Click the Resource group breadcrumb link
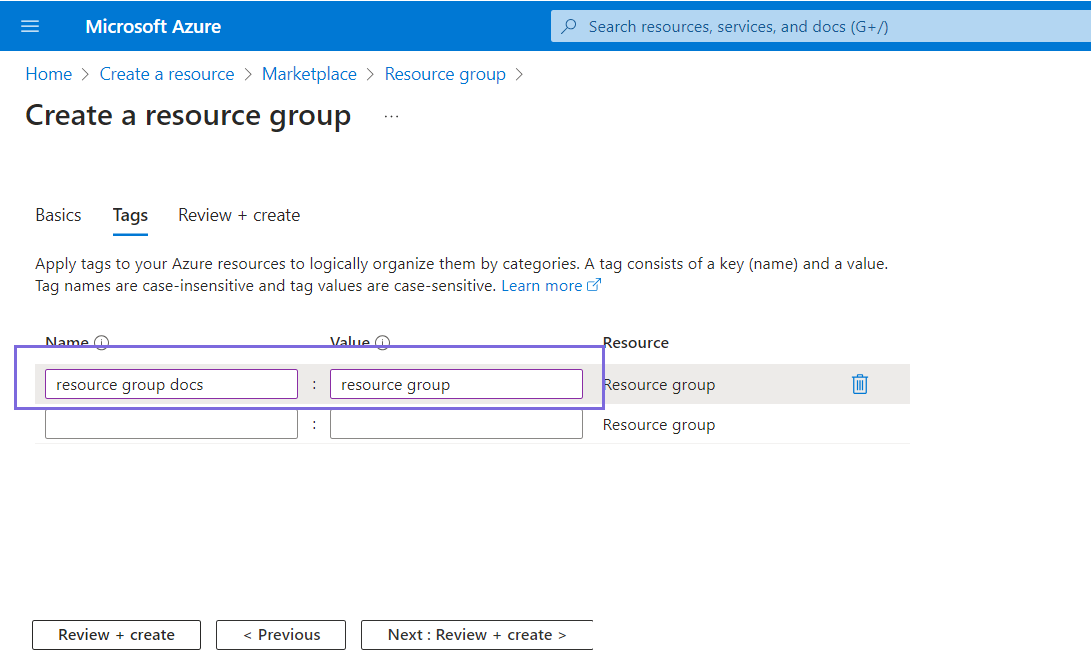Viewport: 1091px width, 664px height. click(x=445, y=74)
